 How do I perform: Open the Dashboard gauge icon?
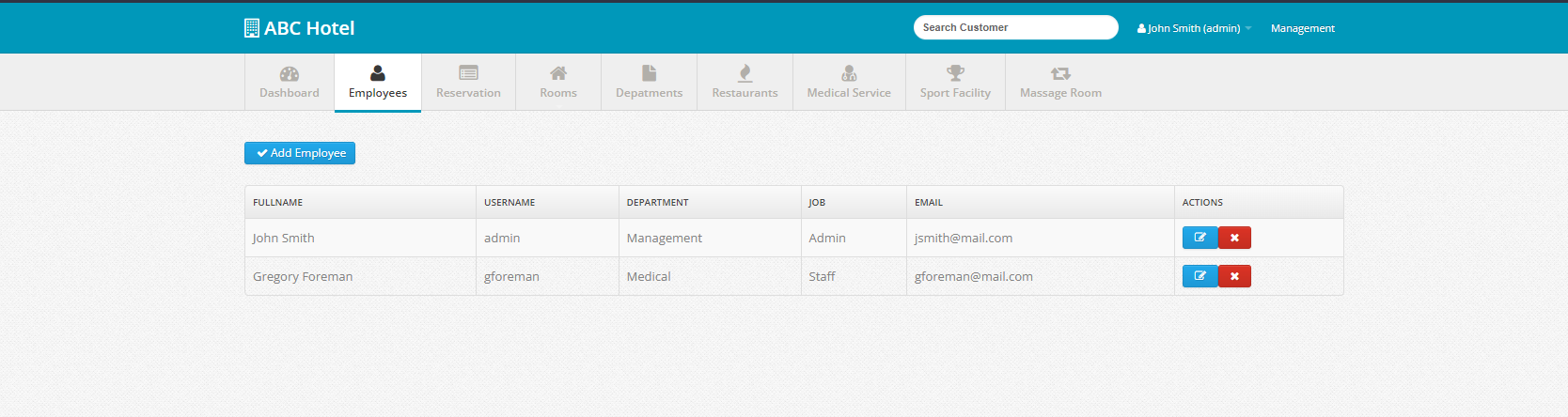pyautogui.click(x=290, y=73)
